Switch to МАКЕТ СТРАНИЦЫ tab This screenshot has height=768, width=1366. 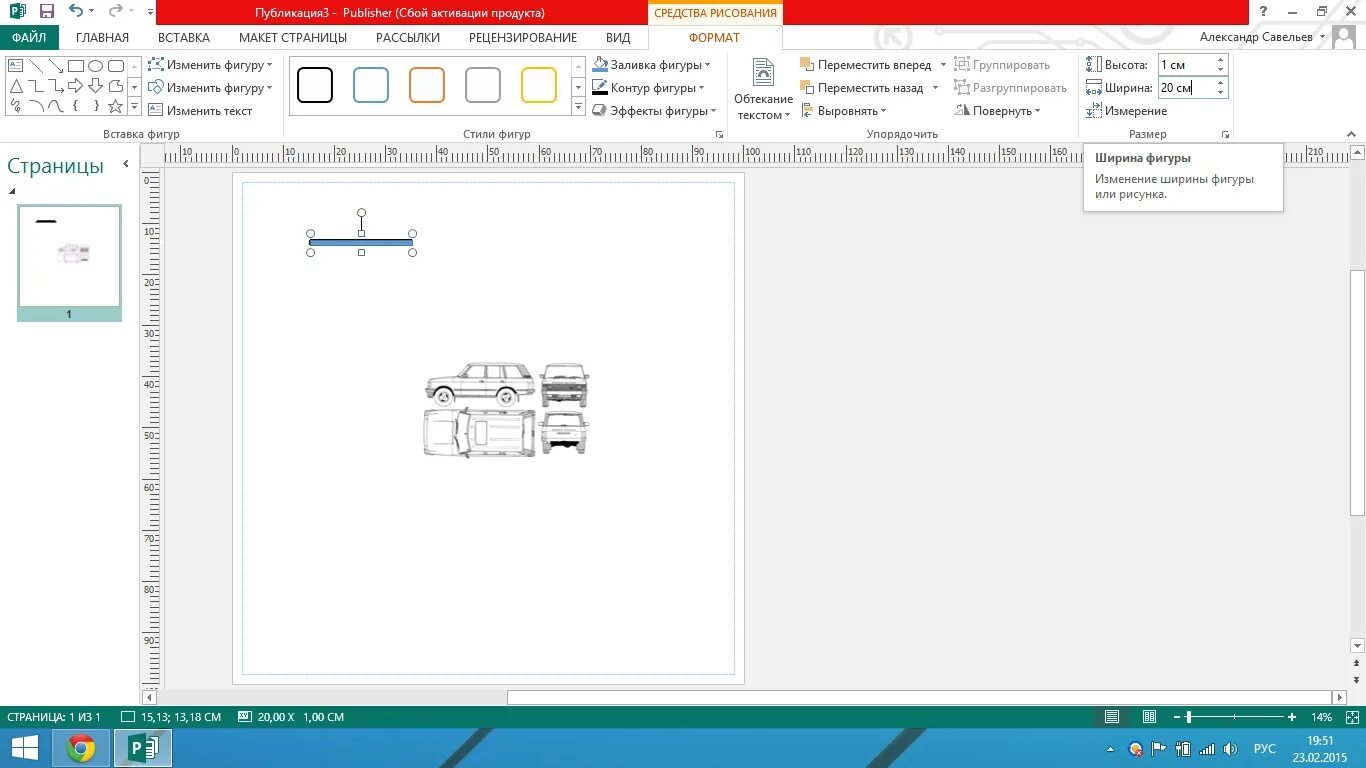(293, 38)
